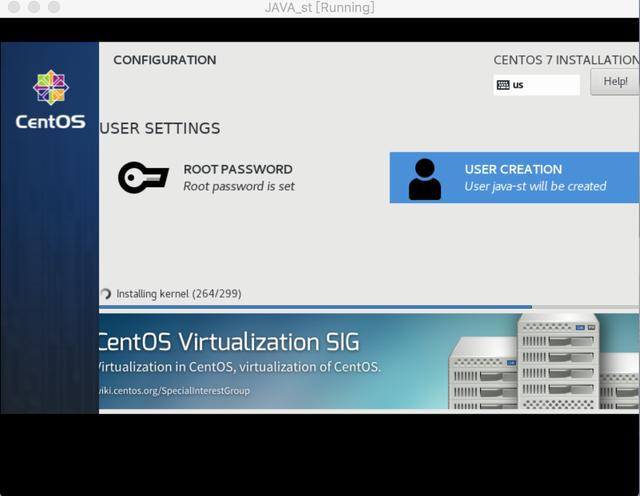Screen dimensions: 640x496
Task: Click the wiki.centos.org SpecialInterestGroup link
Action: click(x=174, y=391)
